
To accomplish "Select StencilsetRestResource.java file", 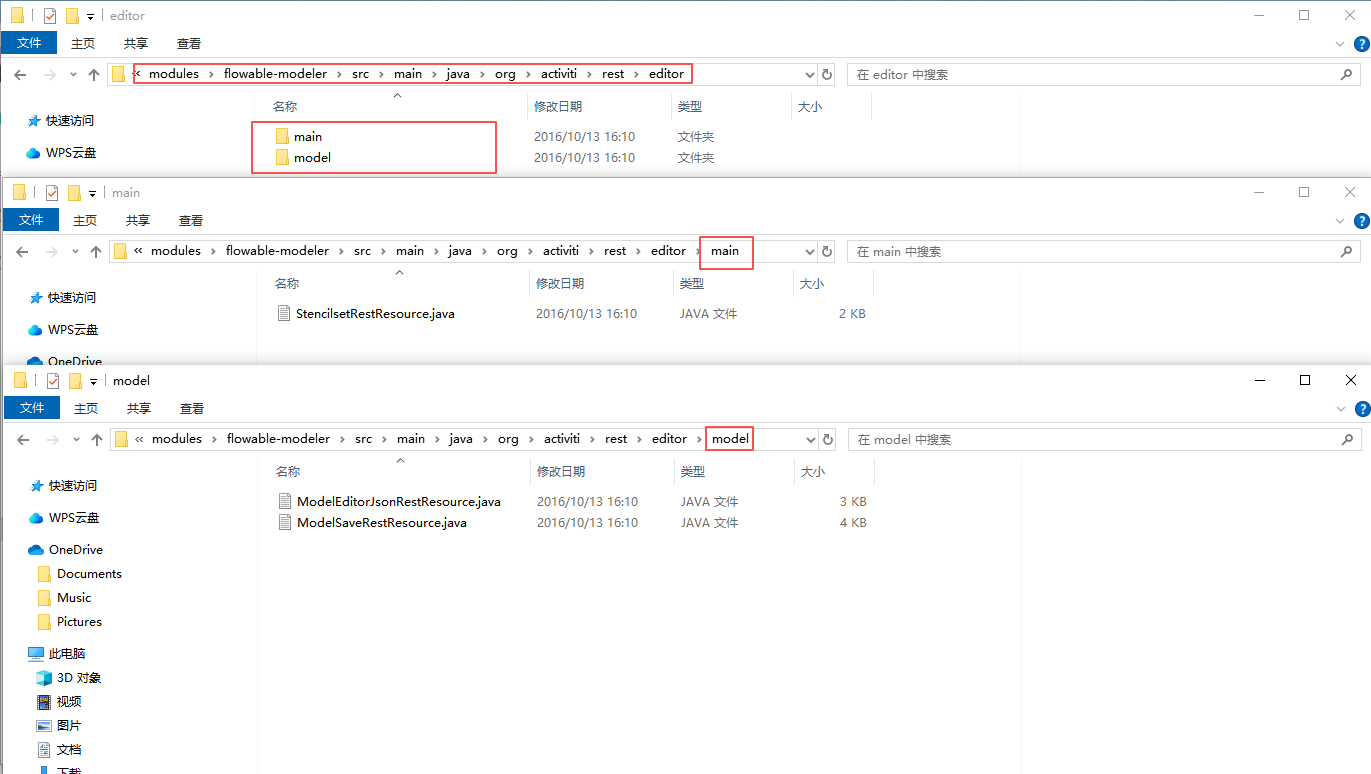I will [x=375, y=314].
